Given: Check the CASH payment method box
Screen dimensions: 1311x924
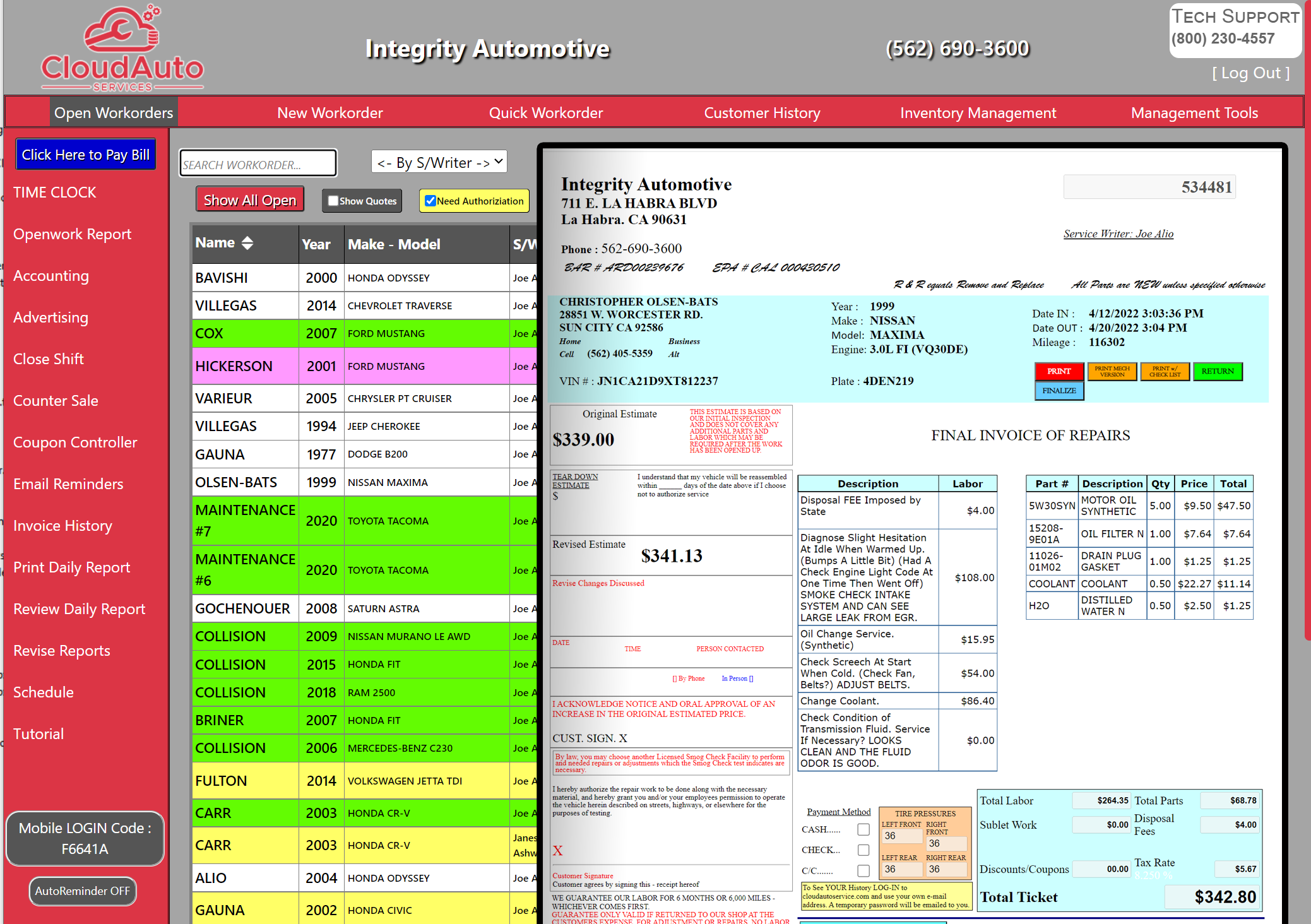Looking at the screenshot, I should pyautogui.click(x=863, y=829).
